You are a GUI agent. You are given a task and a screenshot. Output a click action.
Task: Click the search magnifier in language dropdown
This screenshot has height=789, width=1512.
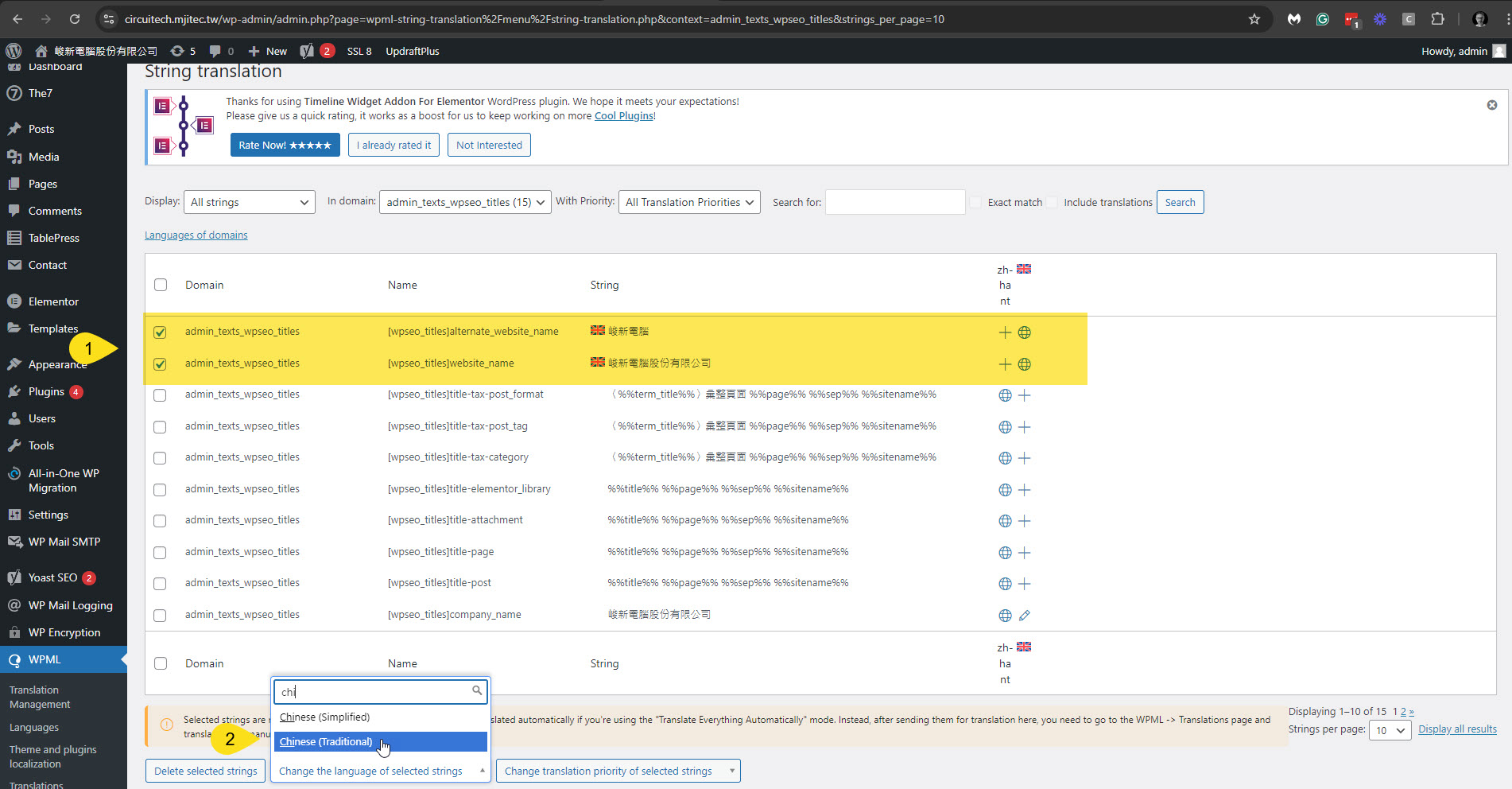pyautogui.click(x=477, y=691)
